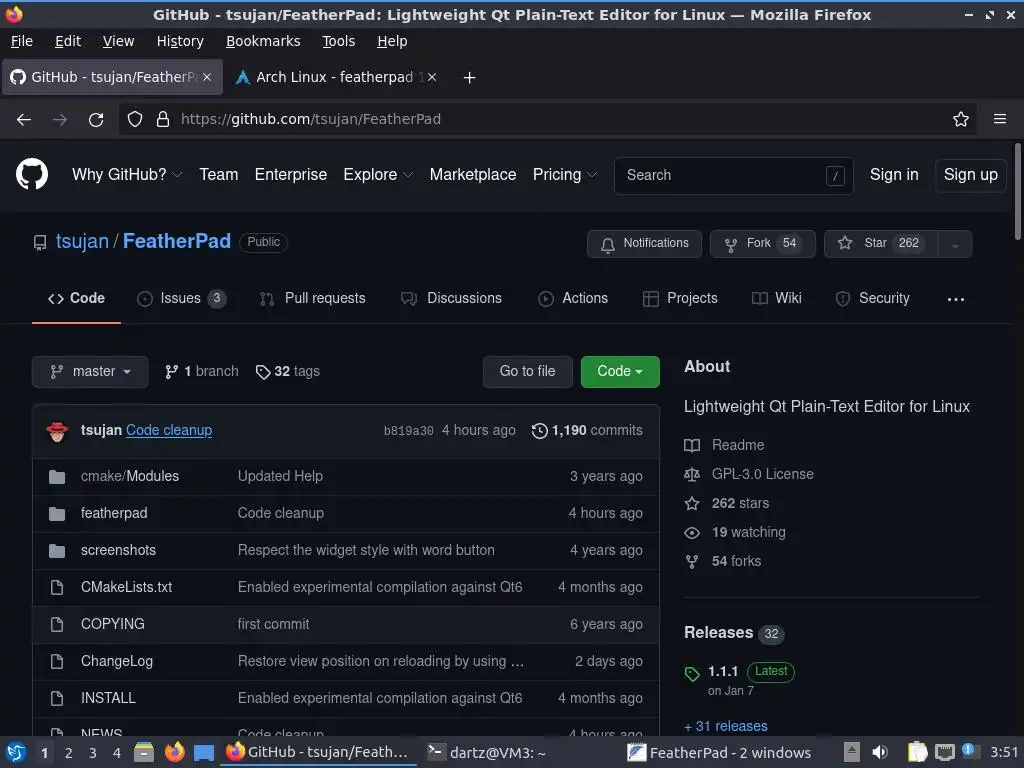Click the Notifications button

pos(644,244)
